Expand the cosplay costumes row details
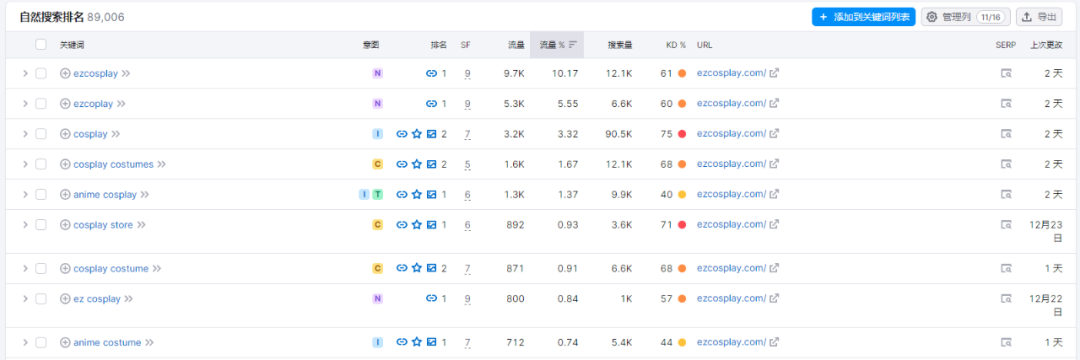 pos(25,164)
